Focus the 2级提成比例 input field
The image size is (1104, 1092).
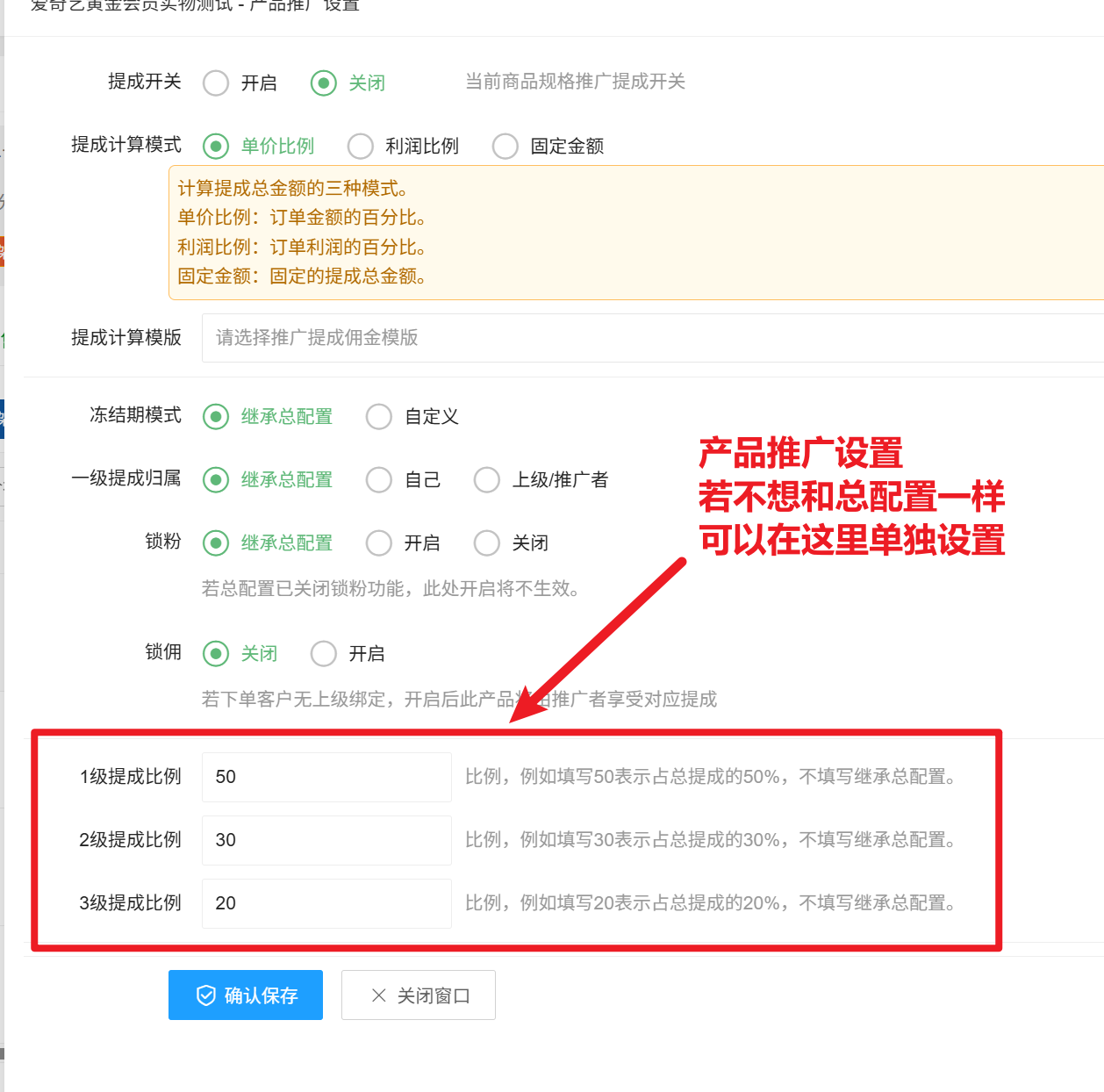point(326,840)
